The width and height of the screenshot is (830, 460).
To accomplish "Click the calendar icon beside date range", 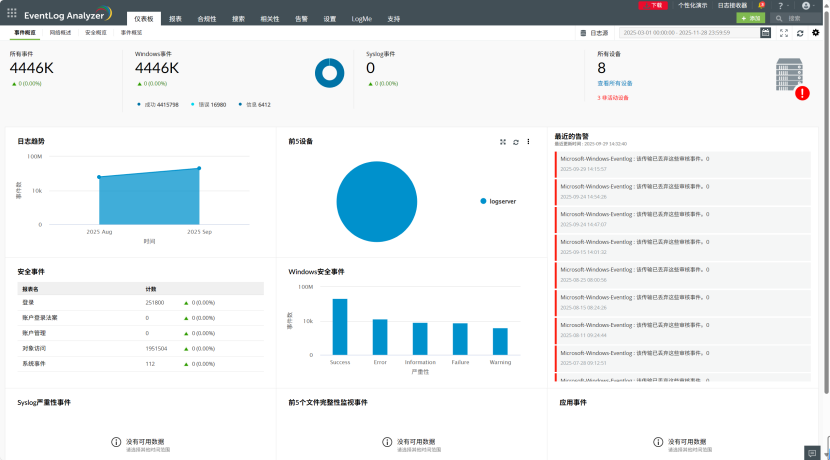I will pyautogui.click(x=766, y=32).
